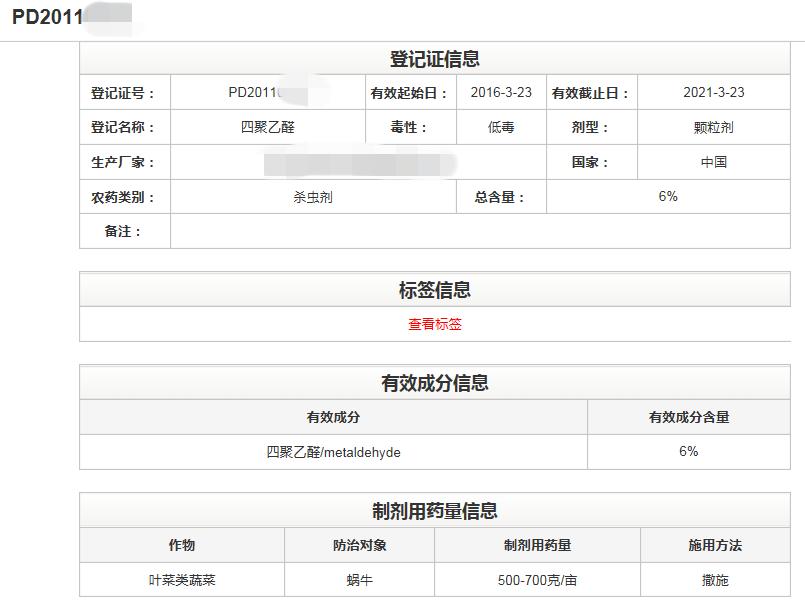Screen dimensions: 805x601
Task: Click the PD2011 registration number heading
Action: pos(45,16)
